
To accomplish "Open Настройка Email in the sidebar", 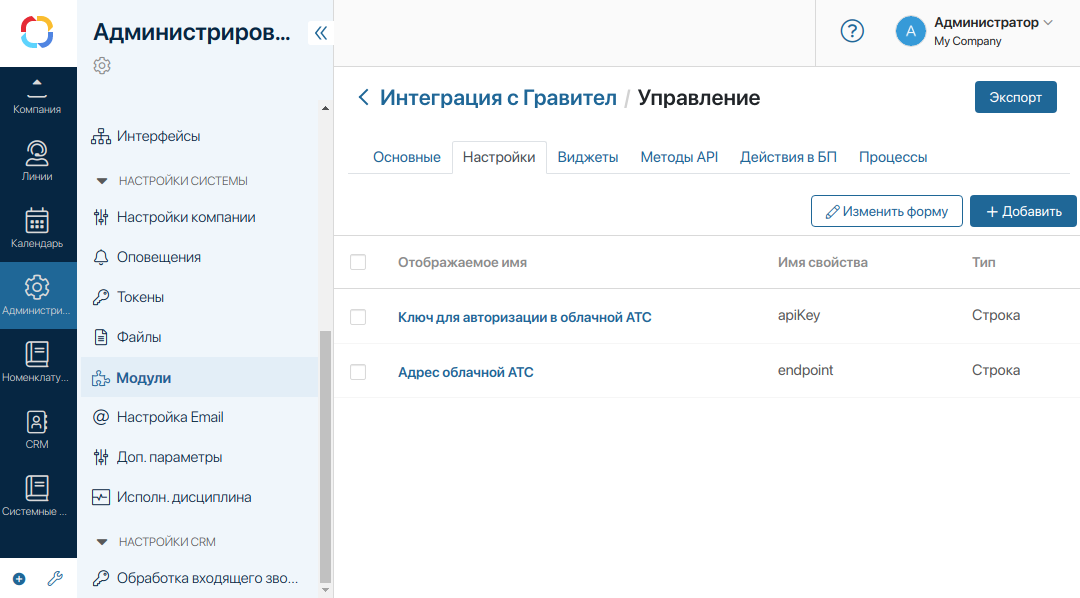I will point(170,417).
